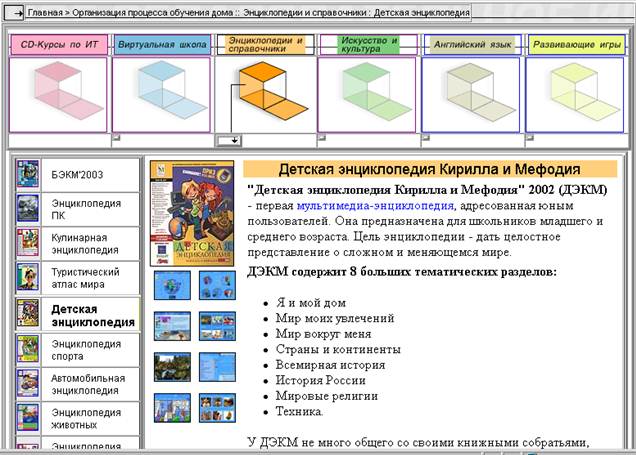Open the orange Энциклопедии и справочники cube
The height and width of the screenshot is (455, 636).
point(265,95)
